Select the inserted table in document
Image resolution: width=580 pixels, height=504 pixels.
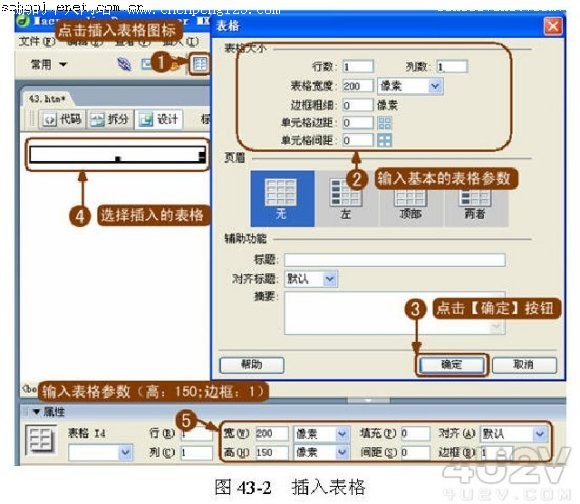(x=117, y=154)
